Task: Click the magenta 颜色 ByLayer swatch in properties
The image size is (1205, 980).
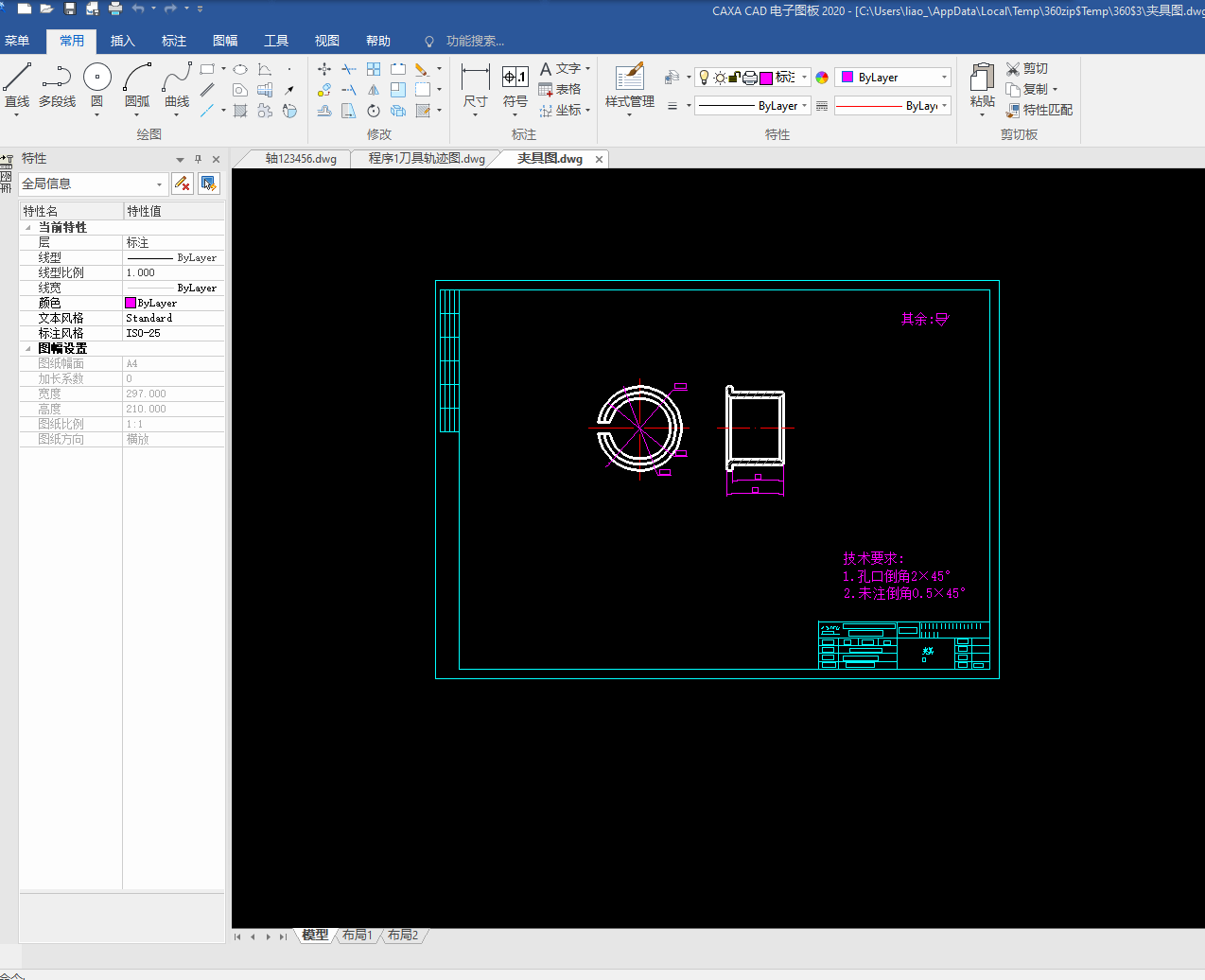Action: (x=131, y=303)
